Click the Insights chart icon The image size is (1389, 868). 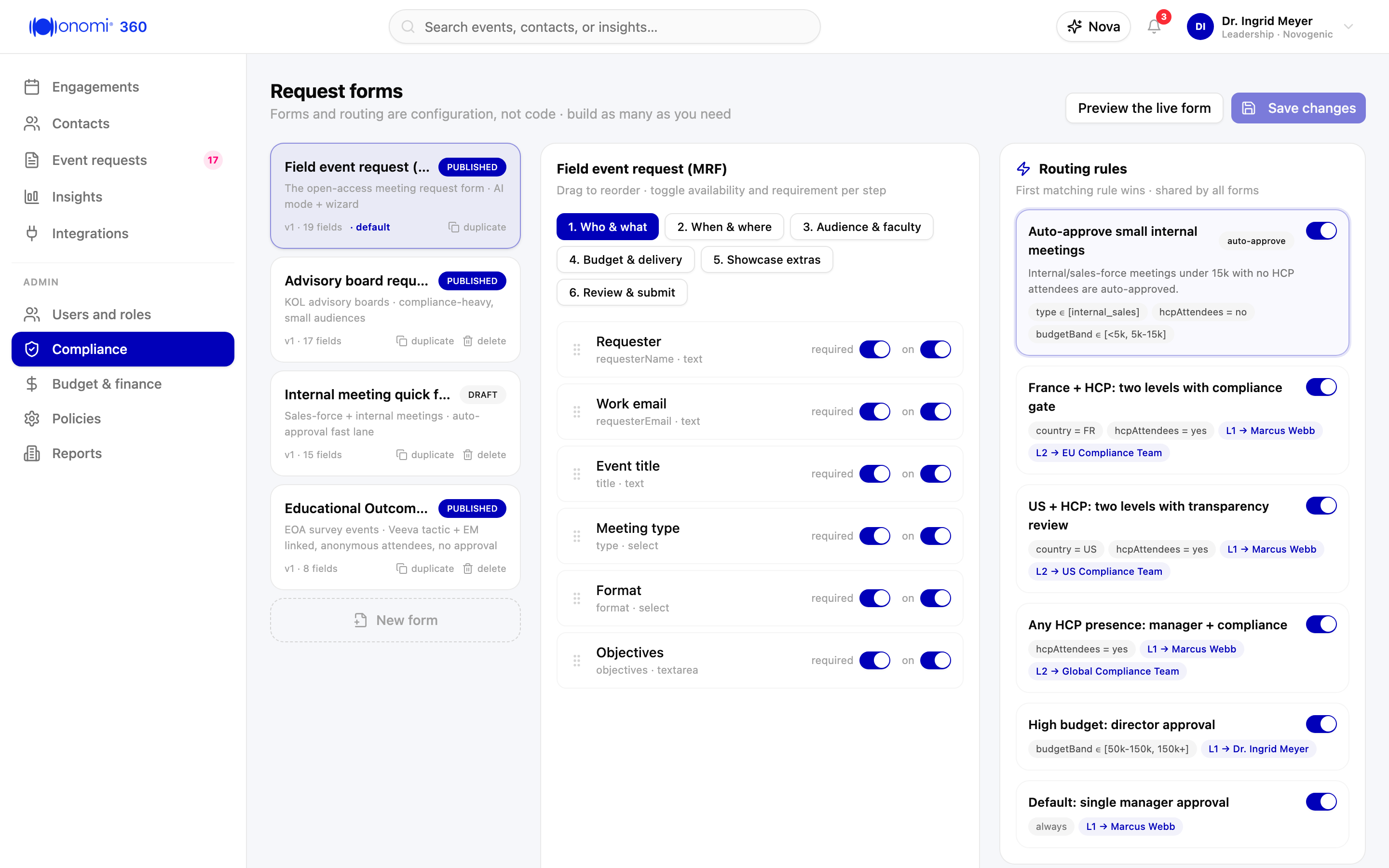32,197
